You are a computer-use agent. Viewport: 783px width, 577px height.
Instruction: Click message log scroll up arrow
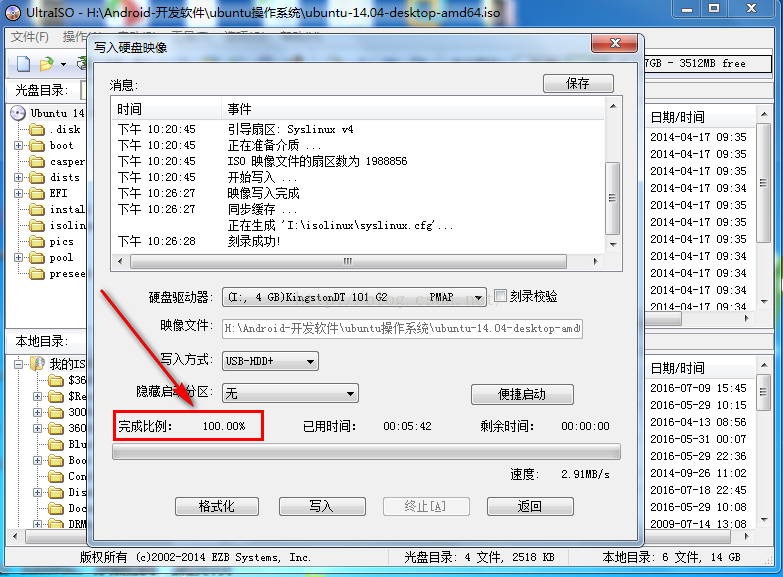pyautogui.click(x=613, y=106)
